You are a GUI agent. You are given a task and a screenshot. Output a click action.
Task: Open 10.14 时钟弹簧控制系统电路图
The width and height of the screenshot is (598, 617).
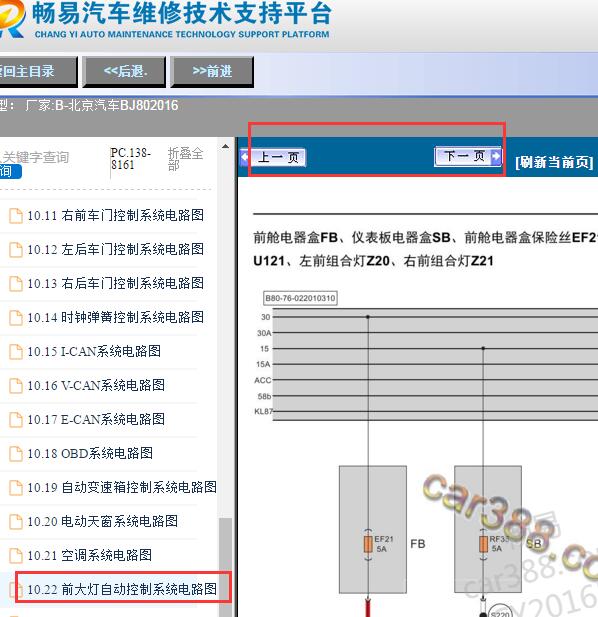tap(115, 317)
